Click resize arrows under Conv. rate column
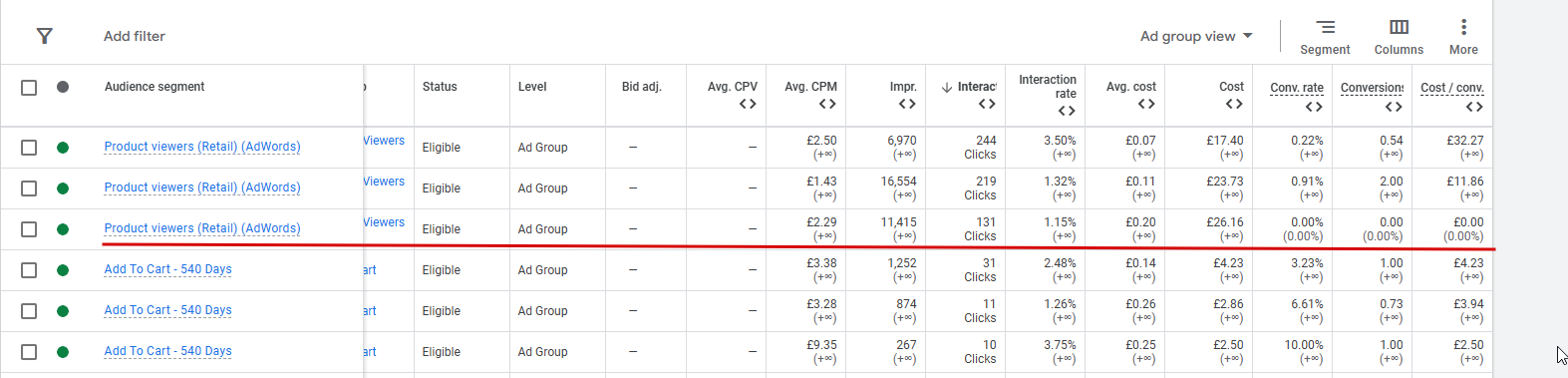The width and height of the screenshot is (1568, 378). pos(1314,107)
